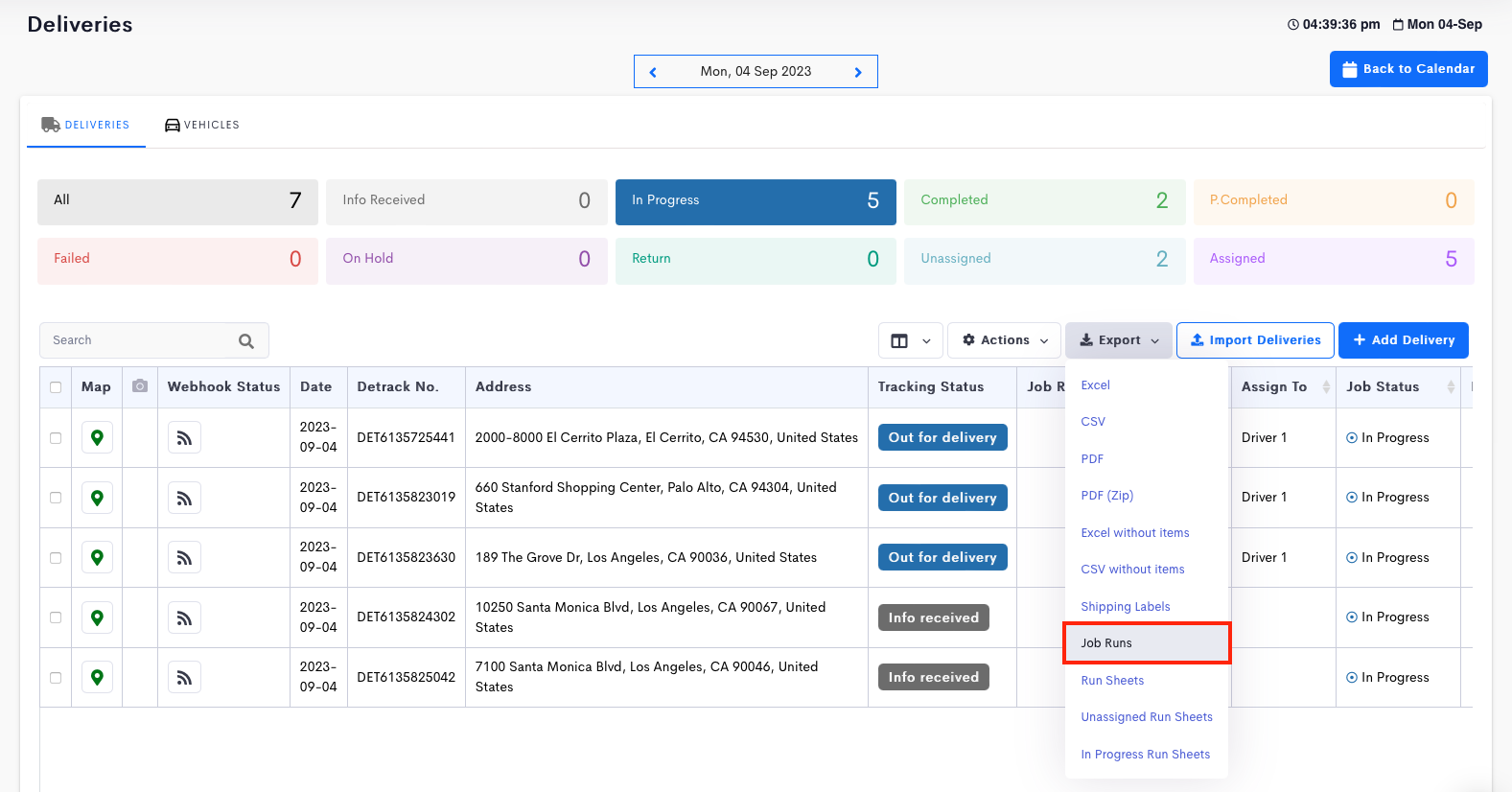
Task: Filter by In Progress card
Action: point(756,201)
